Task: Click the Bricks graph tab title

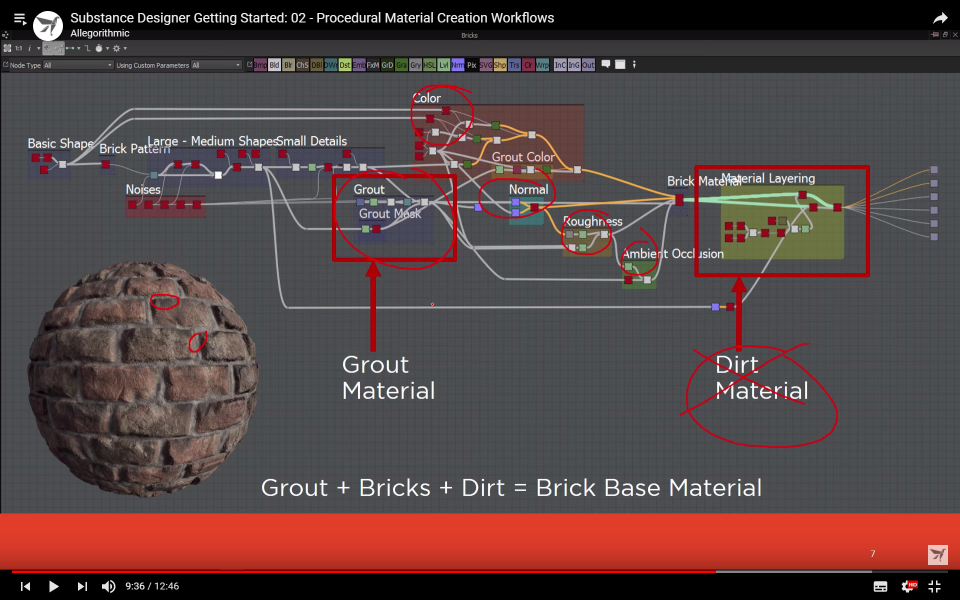Action: tap(470, 36)
